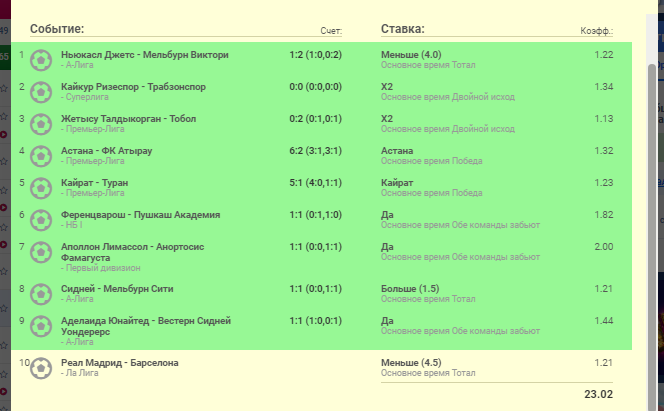Click bet Астана in Ставка column

pos(397,151)
